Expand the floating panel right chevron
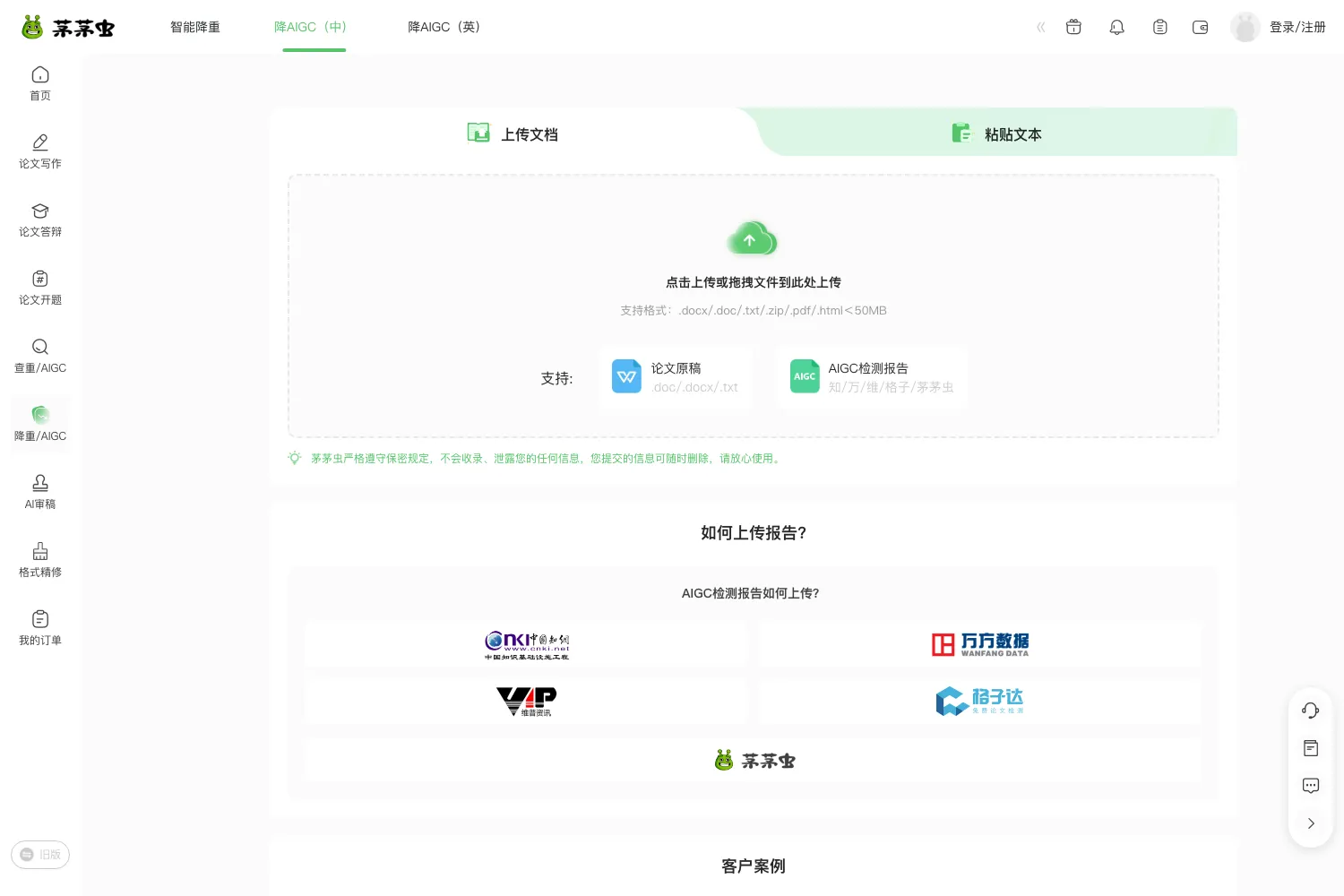The image size is (1344, 896). [x=1310, y=823]
